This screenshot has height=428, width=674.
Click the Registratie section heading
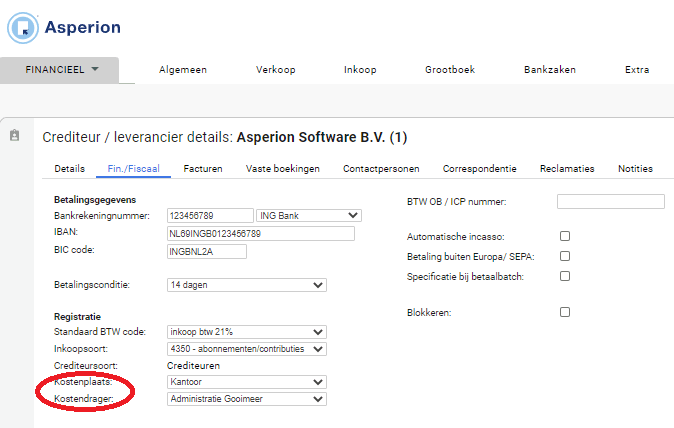tap(77, 317)
